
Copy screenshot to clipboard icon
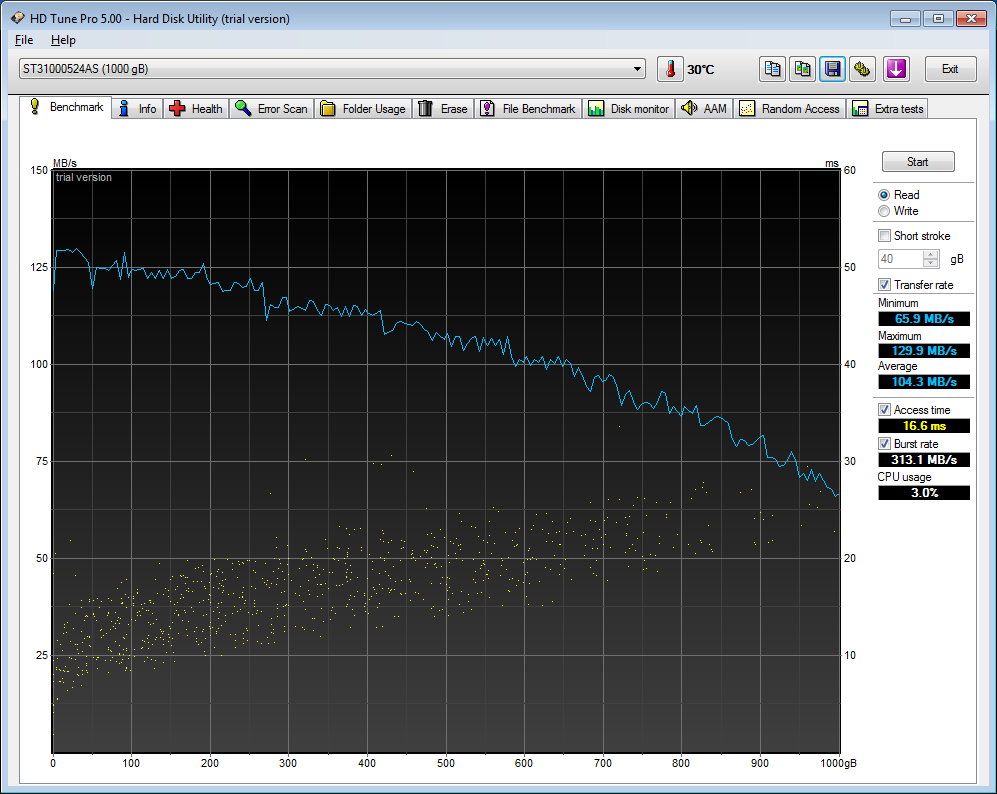tap(802, 69)
